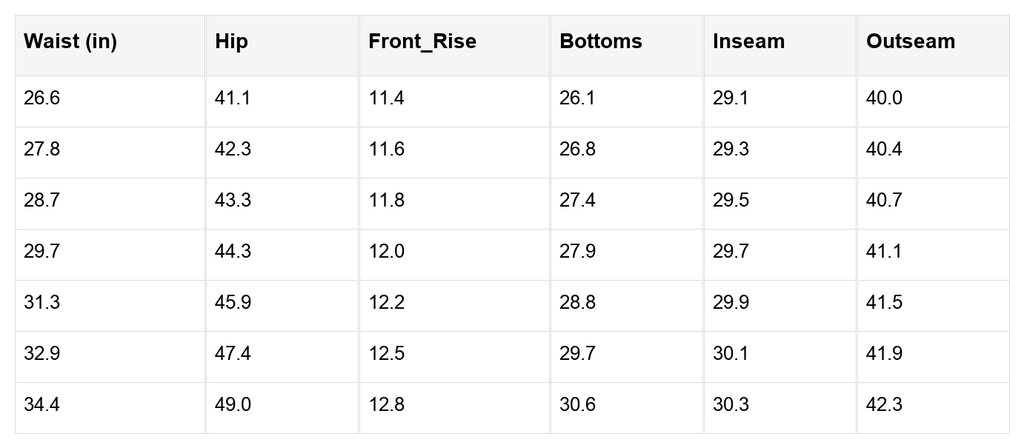Click the front rise value 12.0
This screenshot has width=1024, height=448.
pyautogui.click(x=387, y=251)
